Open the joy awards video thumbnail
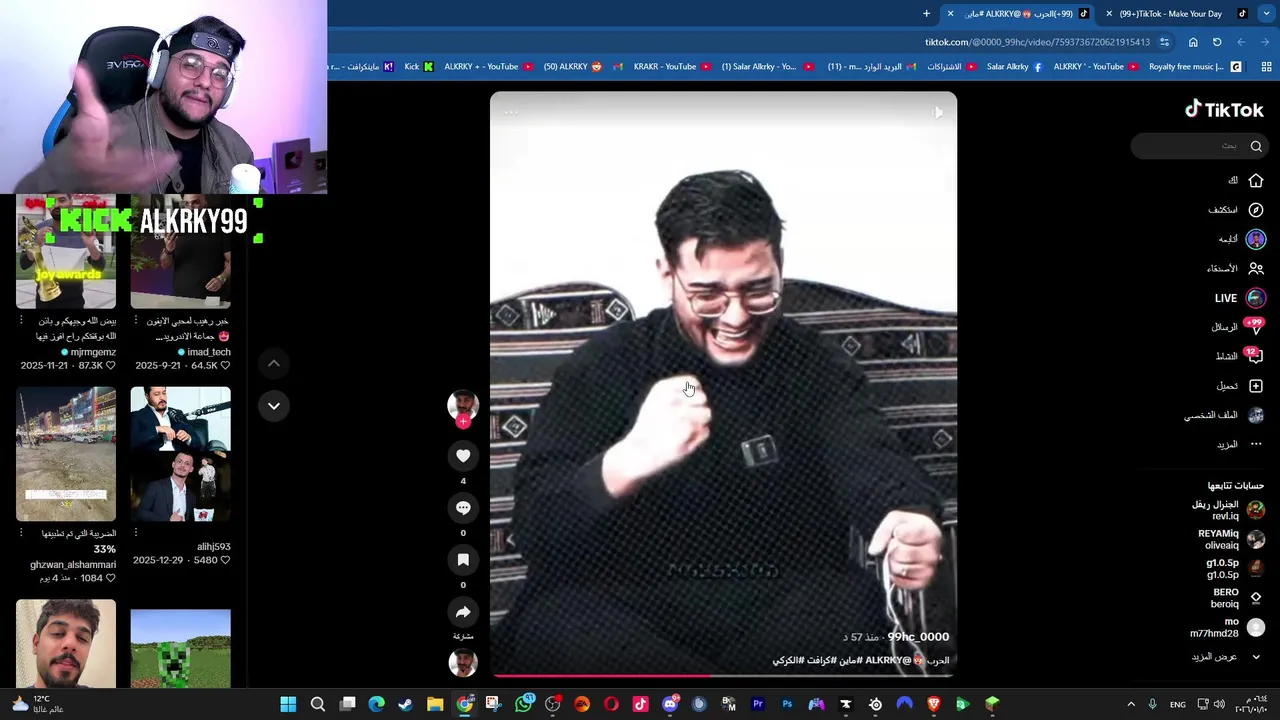 (x=66, y=251)
